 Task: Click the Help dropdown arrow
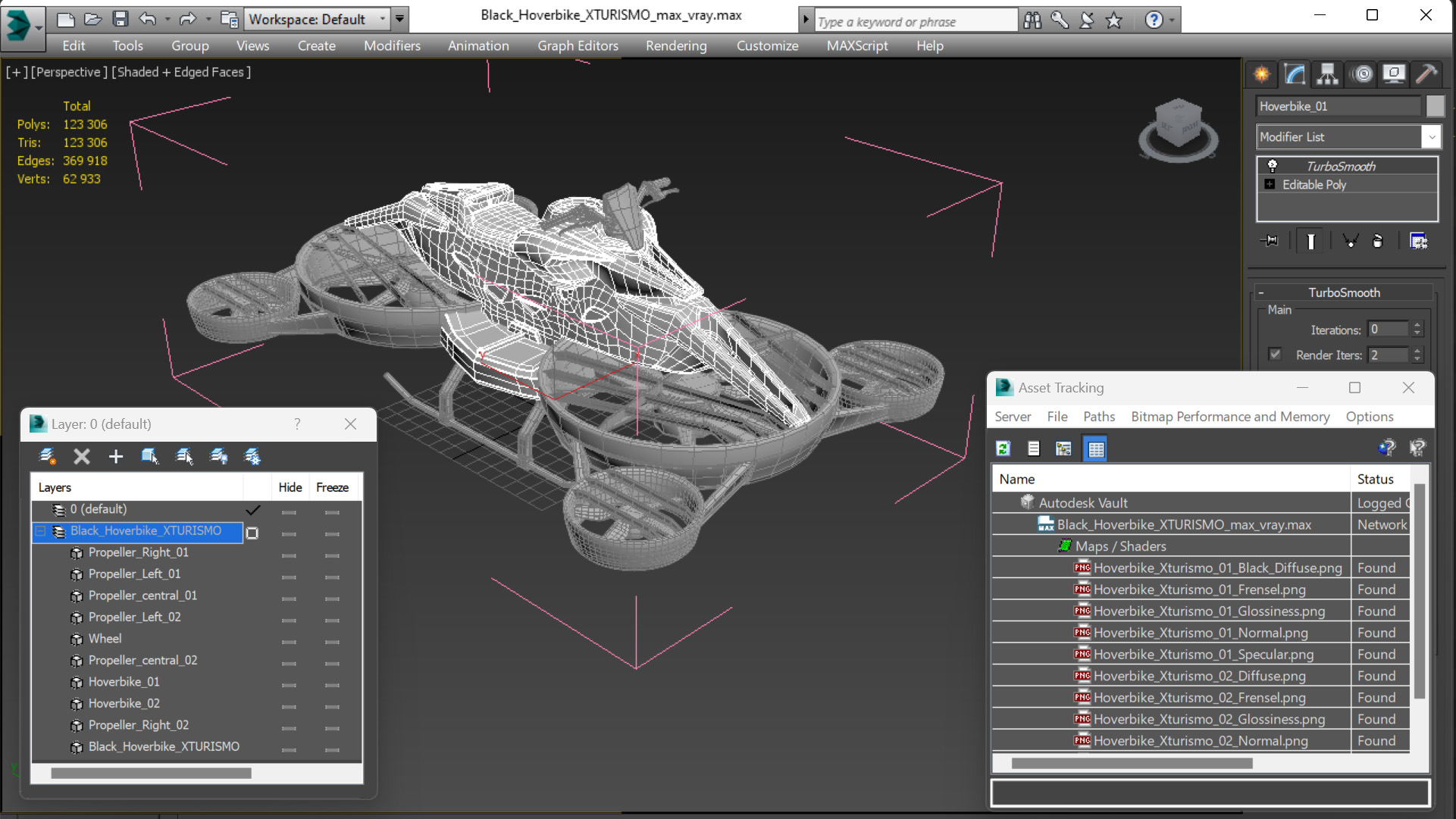pos(1172,20)
